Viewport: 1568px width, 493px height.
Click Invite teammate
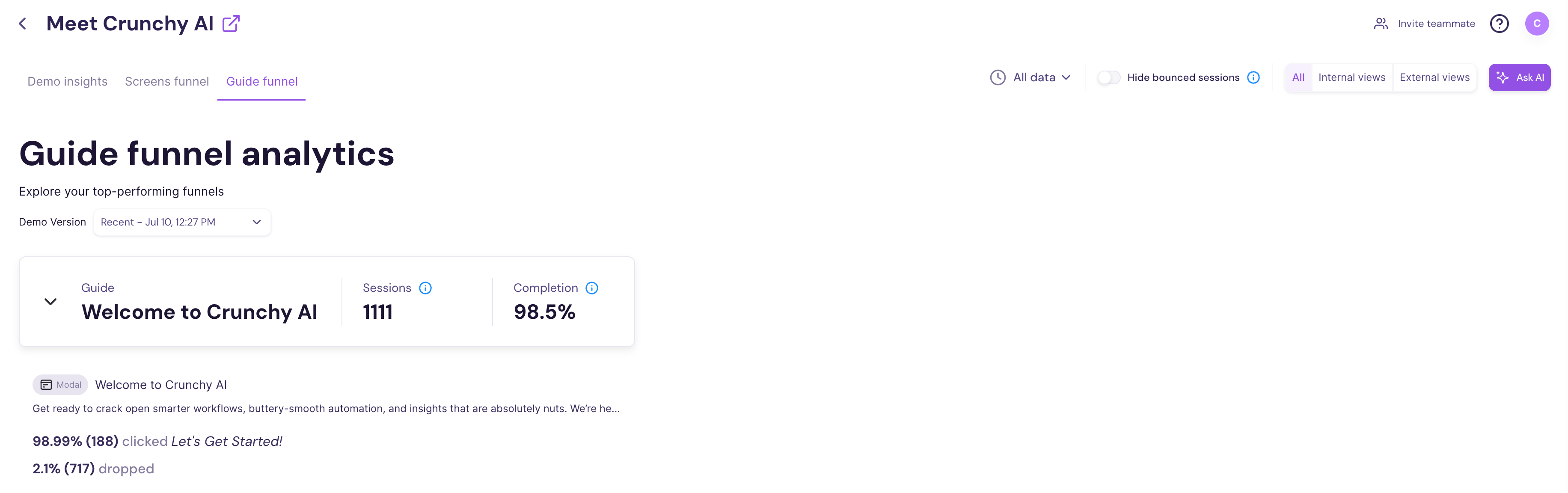click(1436, 23)
